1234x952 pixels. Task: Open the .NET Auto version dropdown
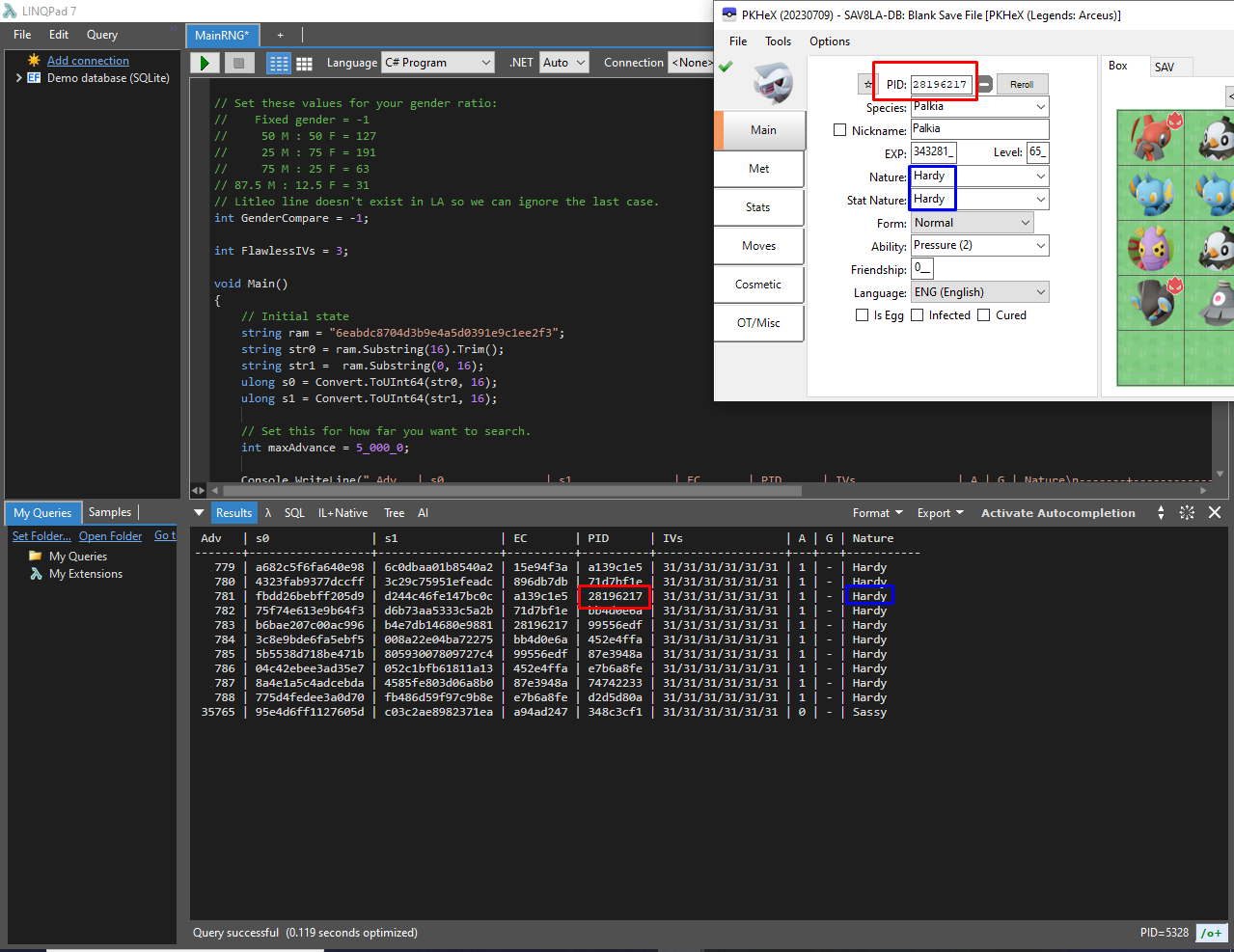(x=563, y=63)
